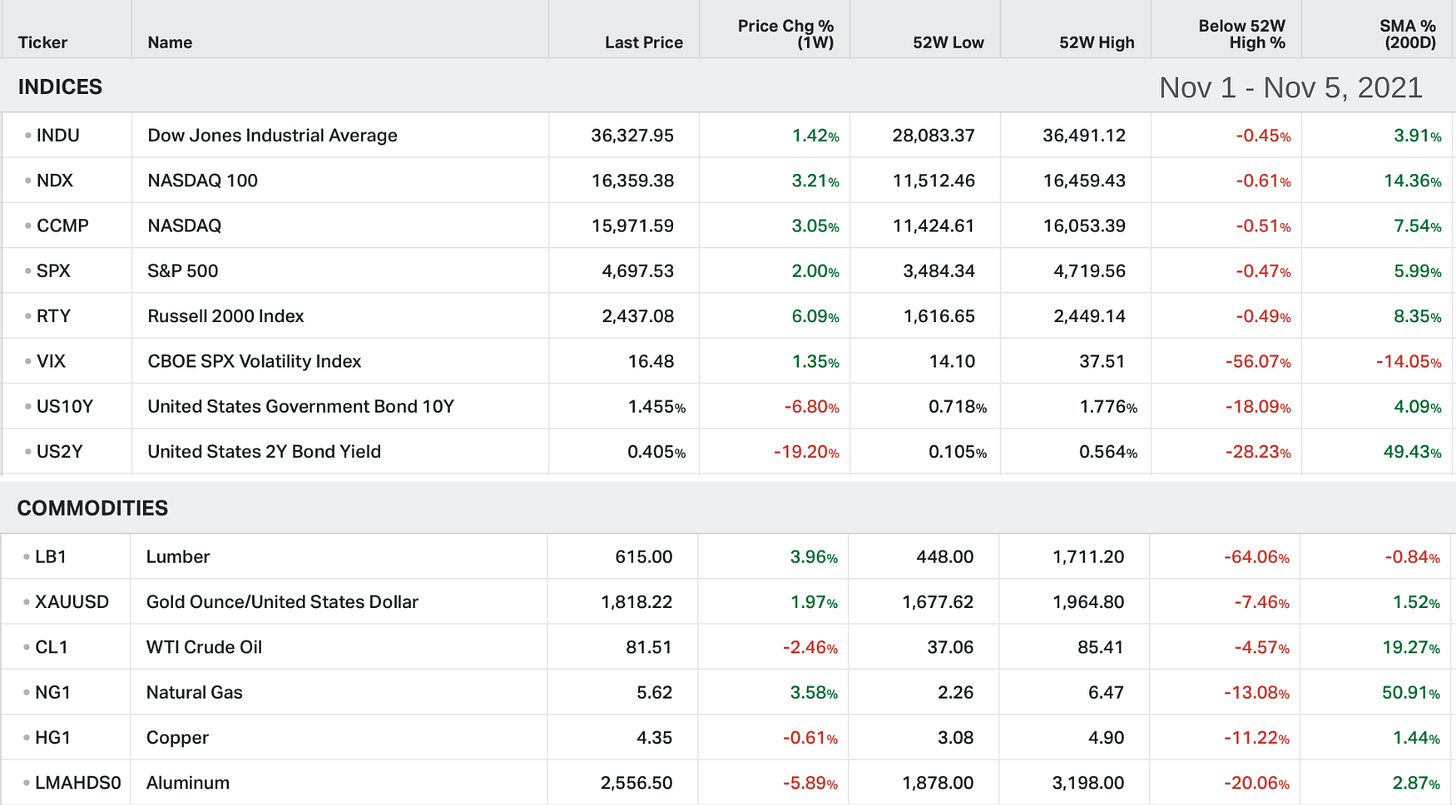Screen dimensions: 1456x805
Task: Open the US10Y ticker
Action: point(64,406)
